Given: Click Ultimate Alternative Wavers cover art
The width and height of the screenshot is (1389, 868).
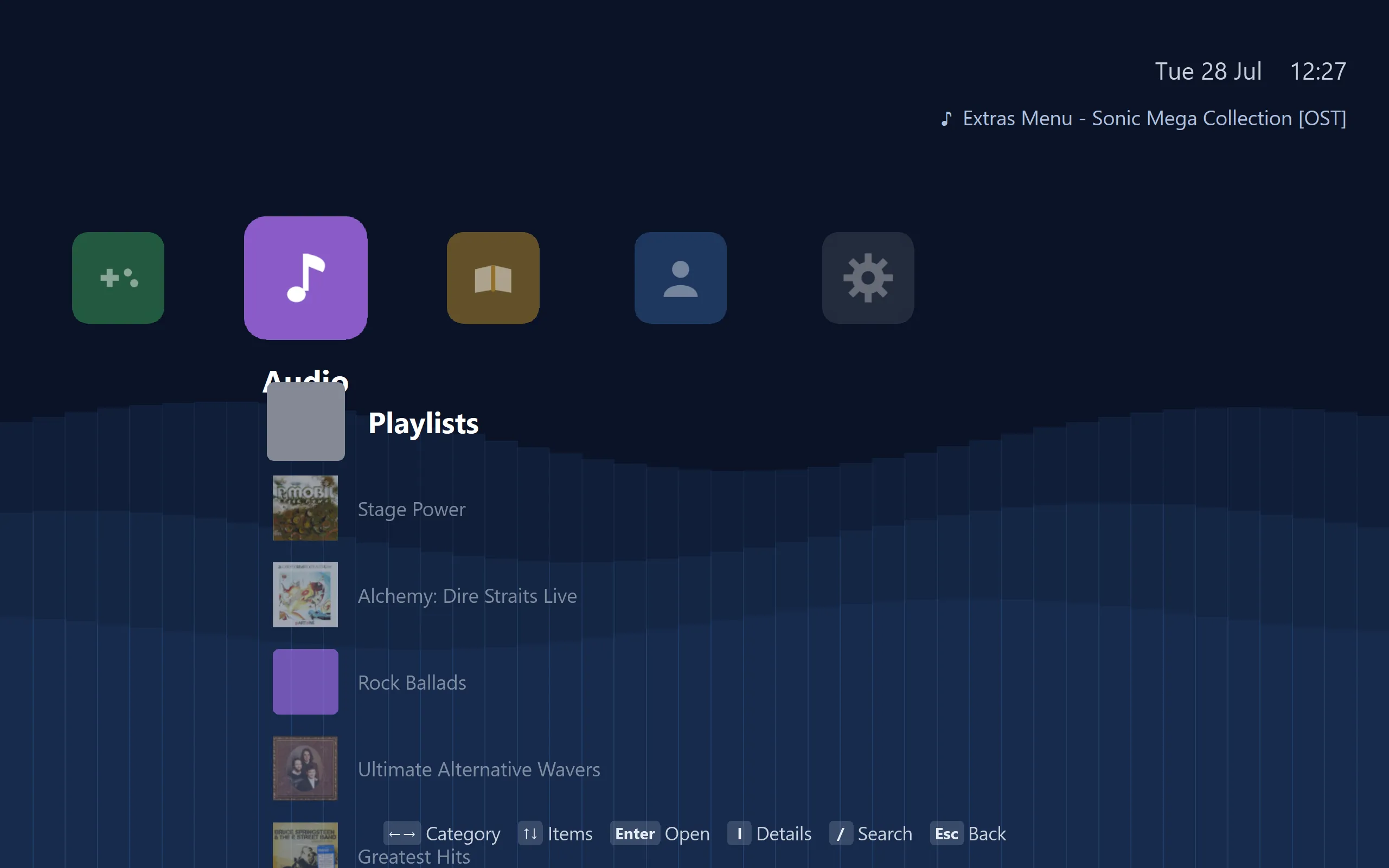Looking at the screenshot, I should point(305,768).
